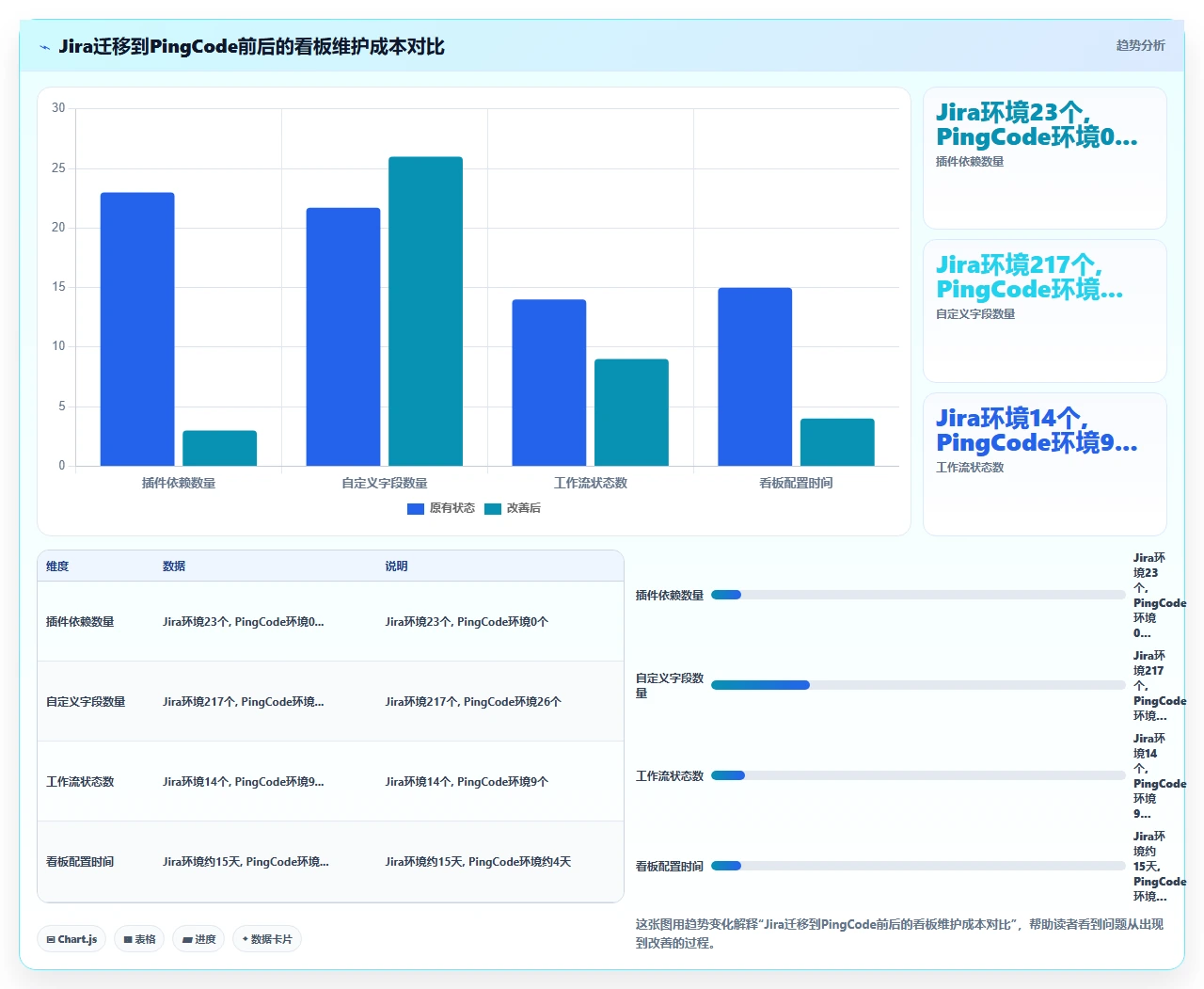The height and width of the screenshot is (989, 1204).
Task: Click the 看板配置时间 label beside its progress bar
Action: click(x=670, y=866)
